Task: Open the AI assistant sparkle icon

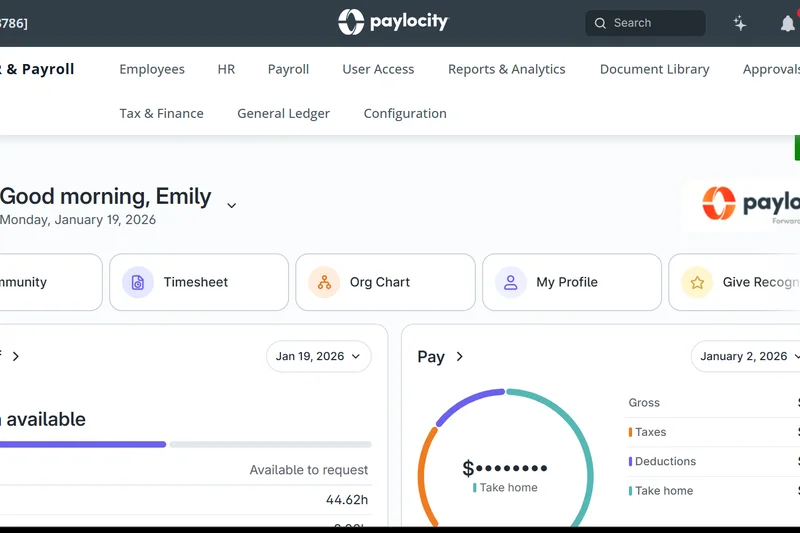Action: [x=740, y=23]
